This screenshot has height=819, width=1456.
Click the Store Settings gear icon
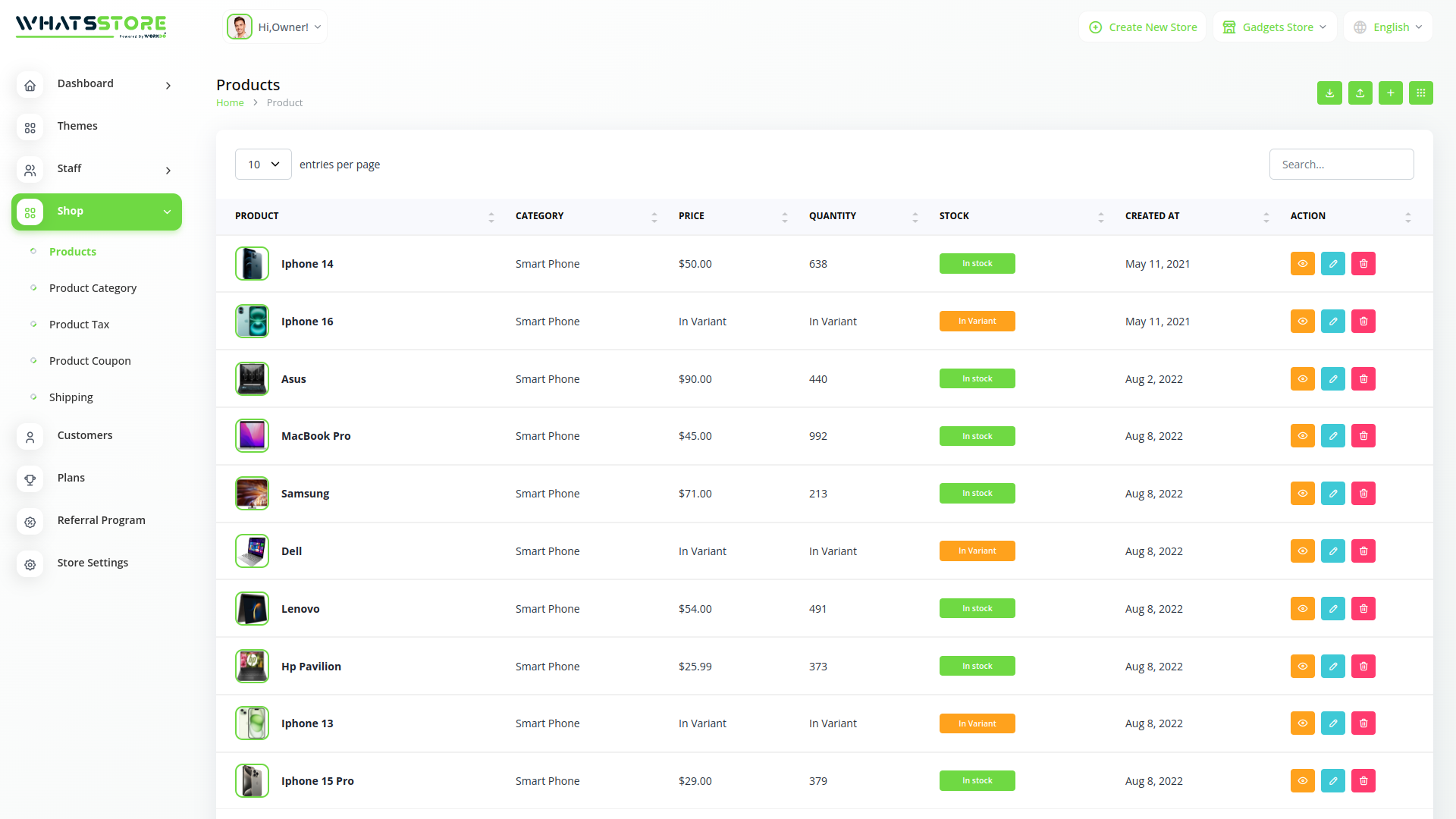[x=30, y=565]
